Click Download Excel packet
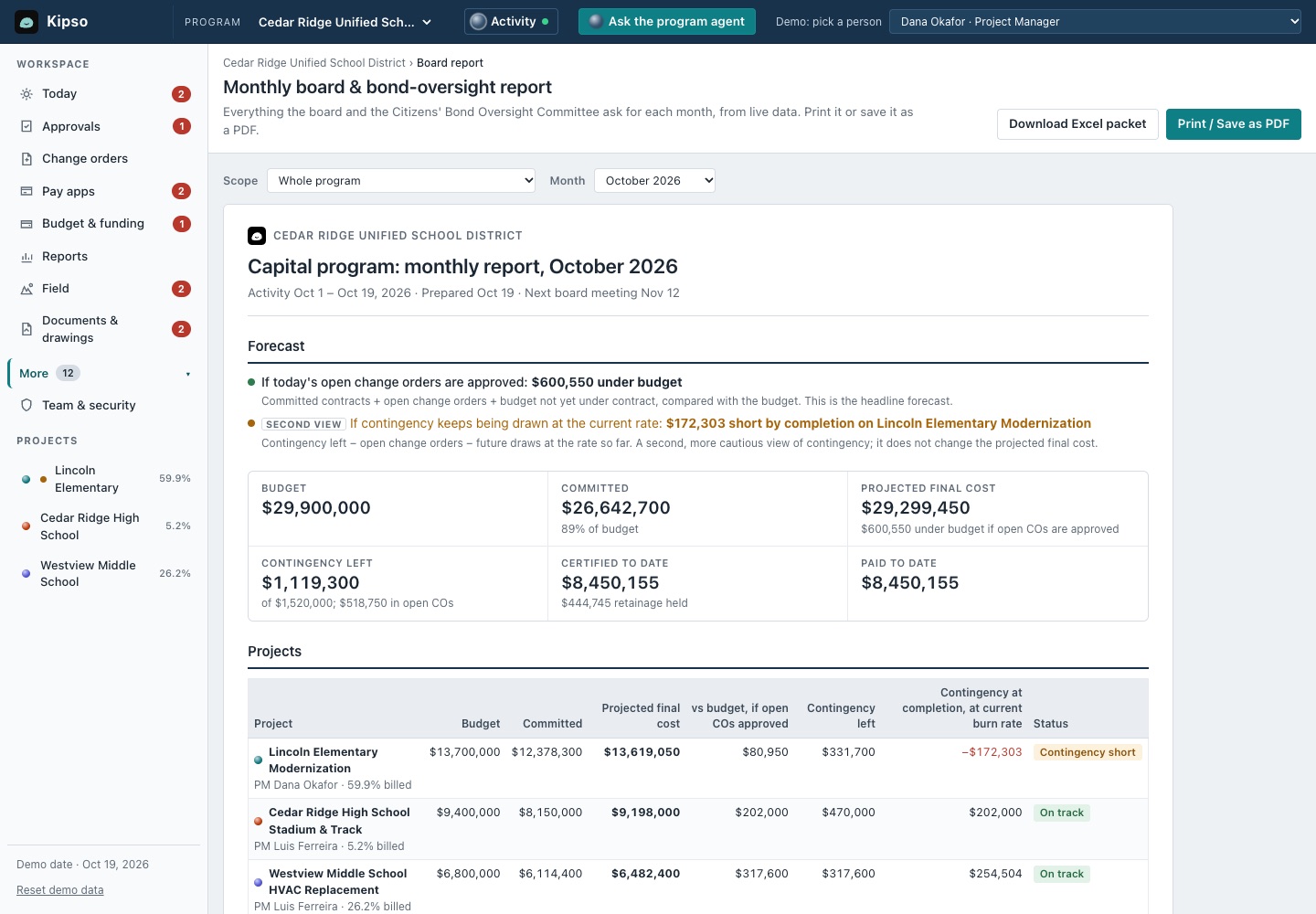The height and width of the screenshot is (914, 1316). point(1077,124)
